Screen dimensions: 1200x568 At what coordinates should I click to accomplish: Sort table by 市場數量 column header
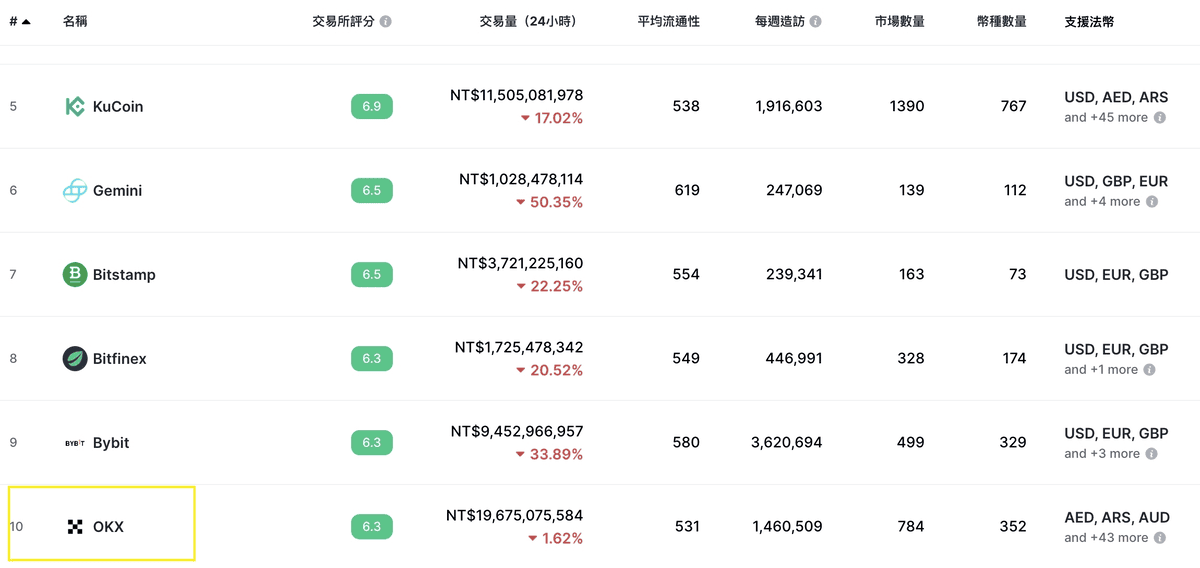click(899, 21)
